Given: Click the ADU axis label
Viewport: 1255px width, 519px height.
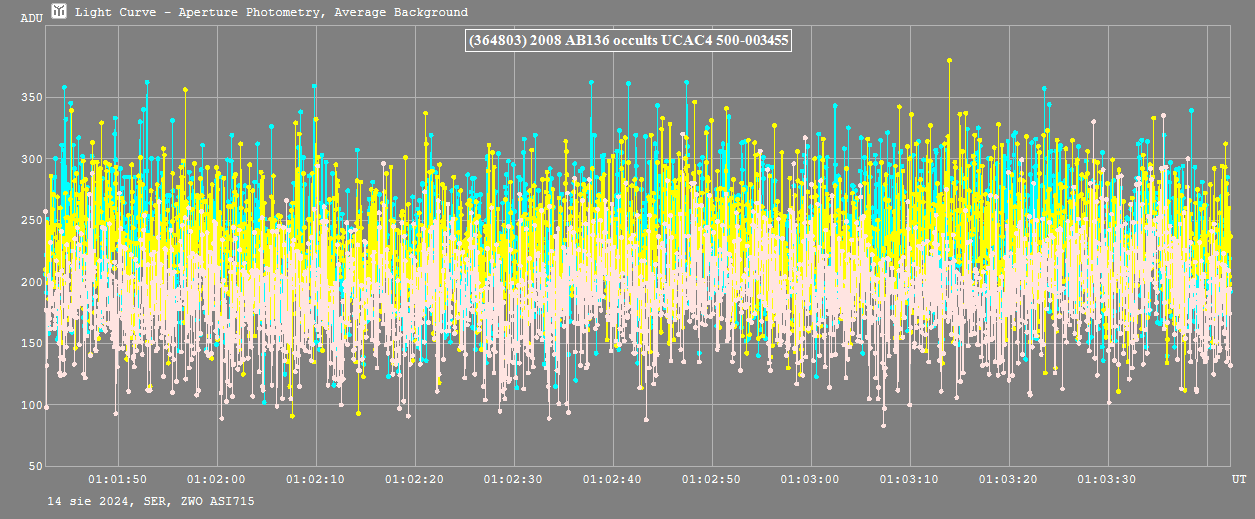Looking at the screenshot, I should click(31, 18).
